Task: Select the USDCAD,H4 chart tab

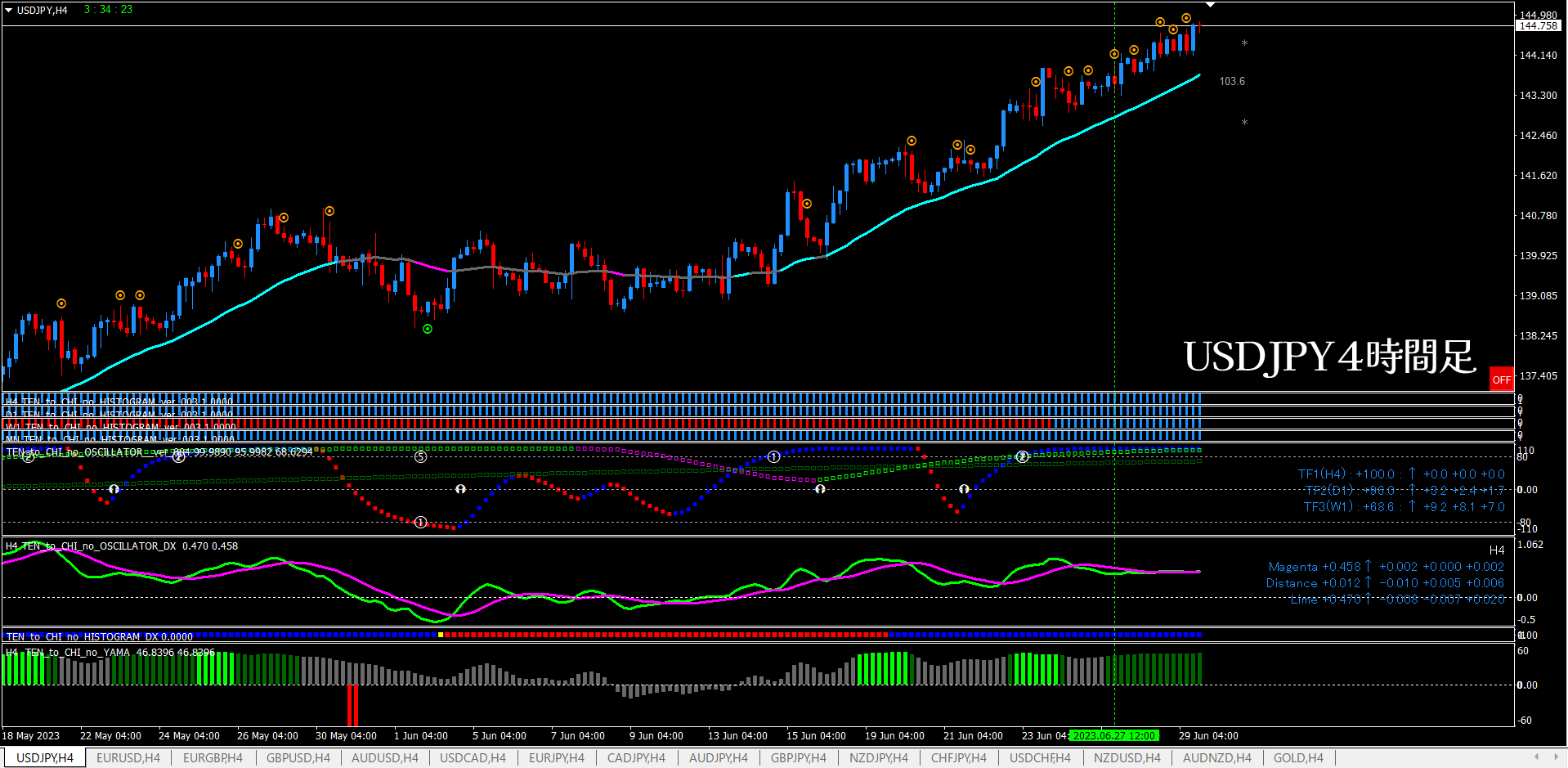Action: click(x=473, y=758)
